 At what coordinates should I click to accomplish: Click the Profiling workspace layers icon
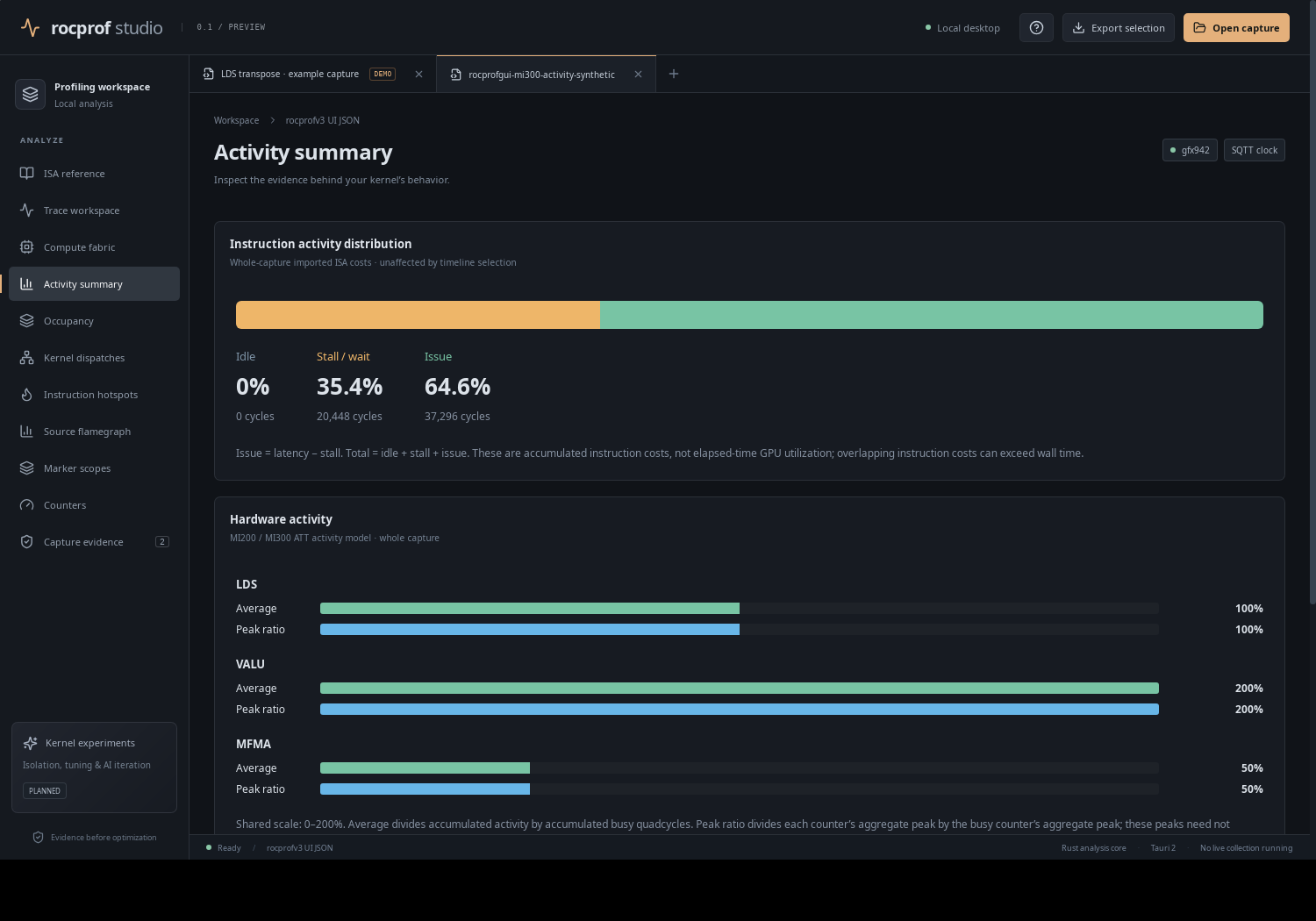30,94
